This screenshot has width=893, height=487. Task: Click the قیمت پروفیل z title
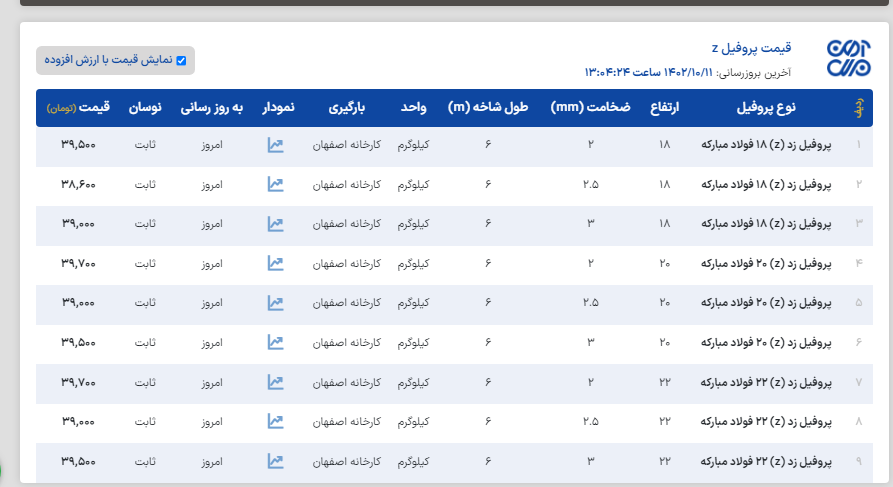pyautogui.click(x=751, y=48)
